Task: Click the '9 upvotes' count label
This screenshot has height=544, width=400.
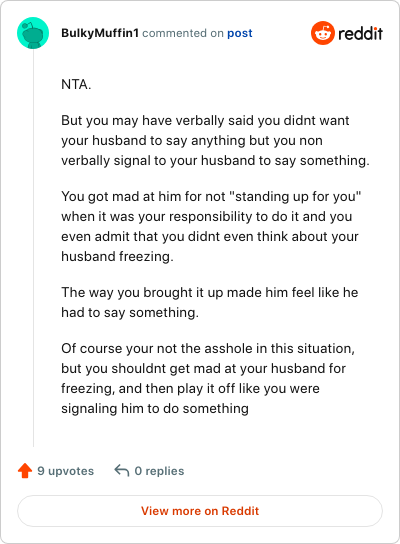Action: [66, 471]
